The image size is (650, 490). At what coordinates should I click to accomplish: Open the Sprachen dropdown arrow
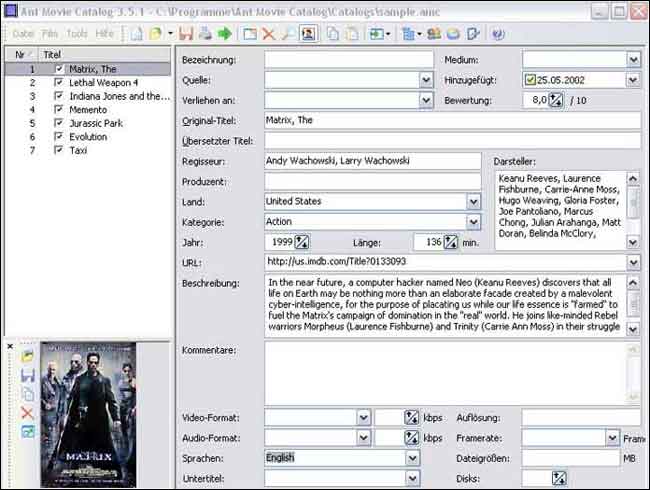pos(412,458)
